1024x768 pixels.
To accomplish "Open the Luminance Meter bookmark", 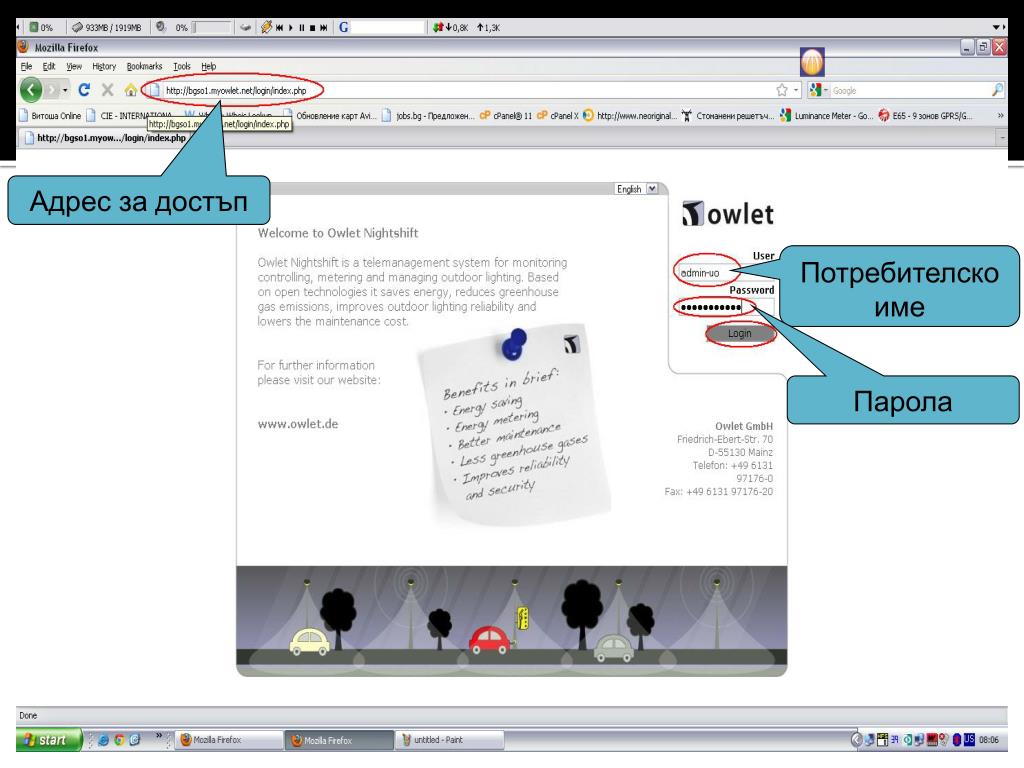I will [827, 116].
